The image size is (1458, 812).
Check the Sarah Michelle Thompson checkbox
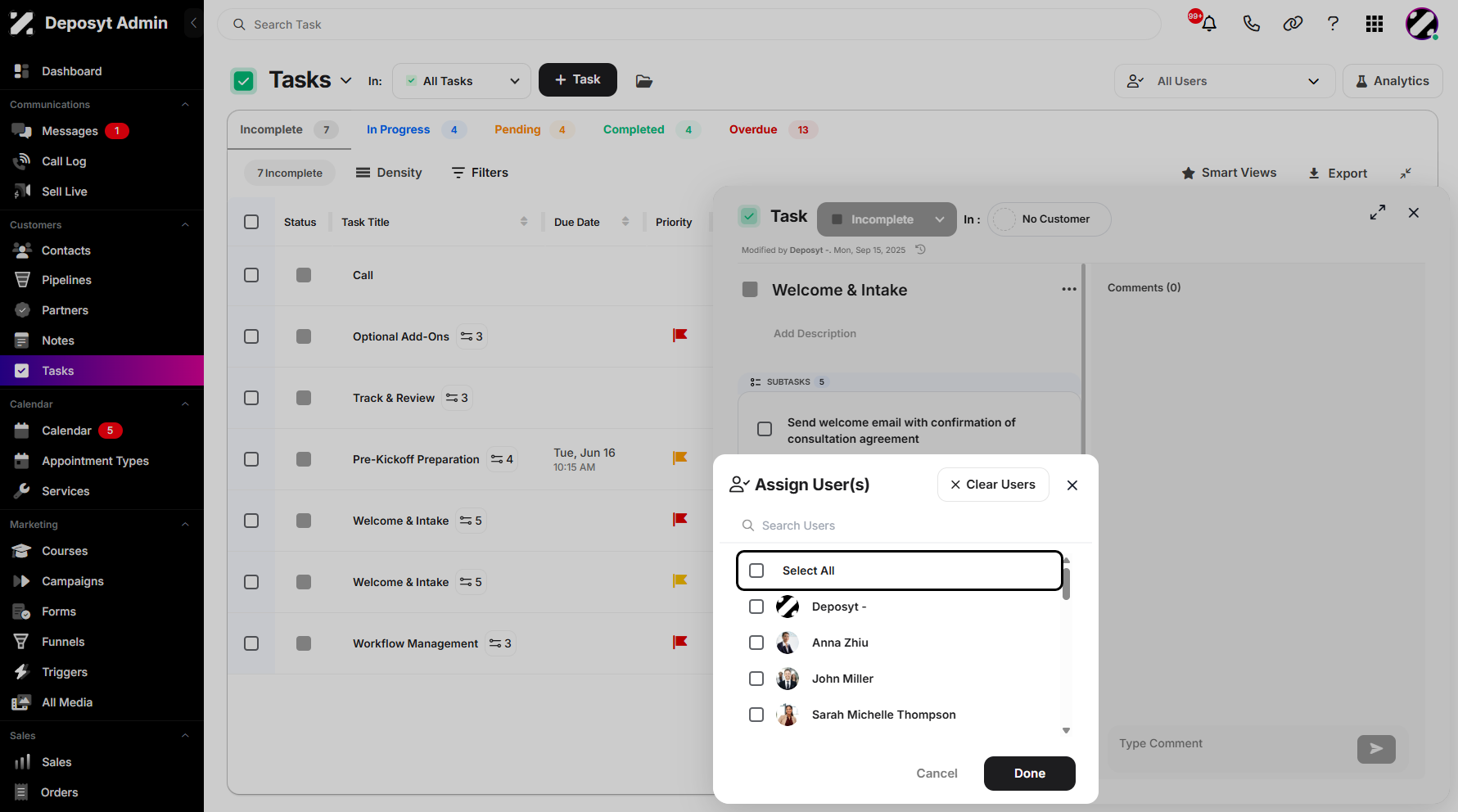tap(756, 715)
